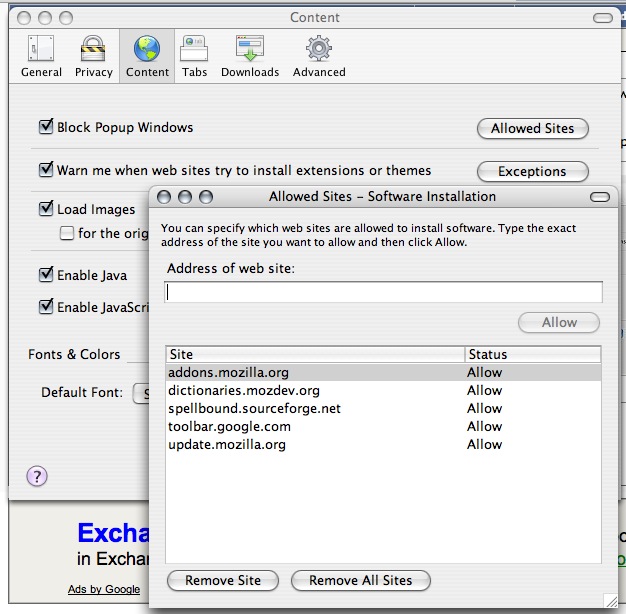Select update.mozilla.org in the site list

tap(383, 444)
